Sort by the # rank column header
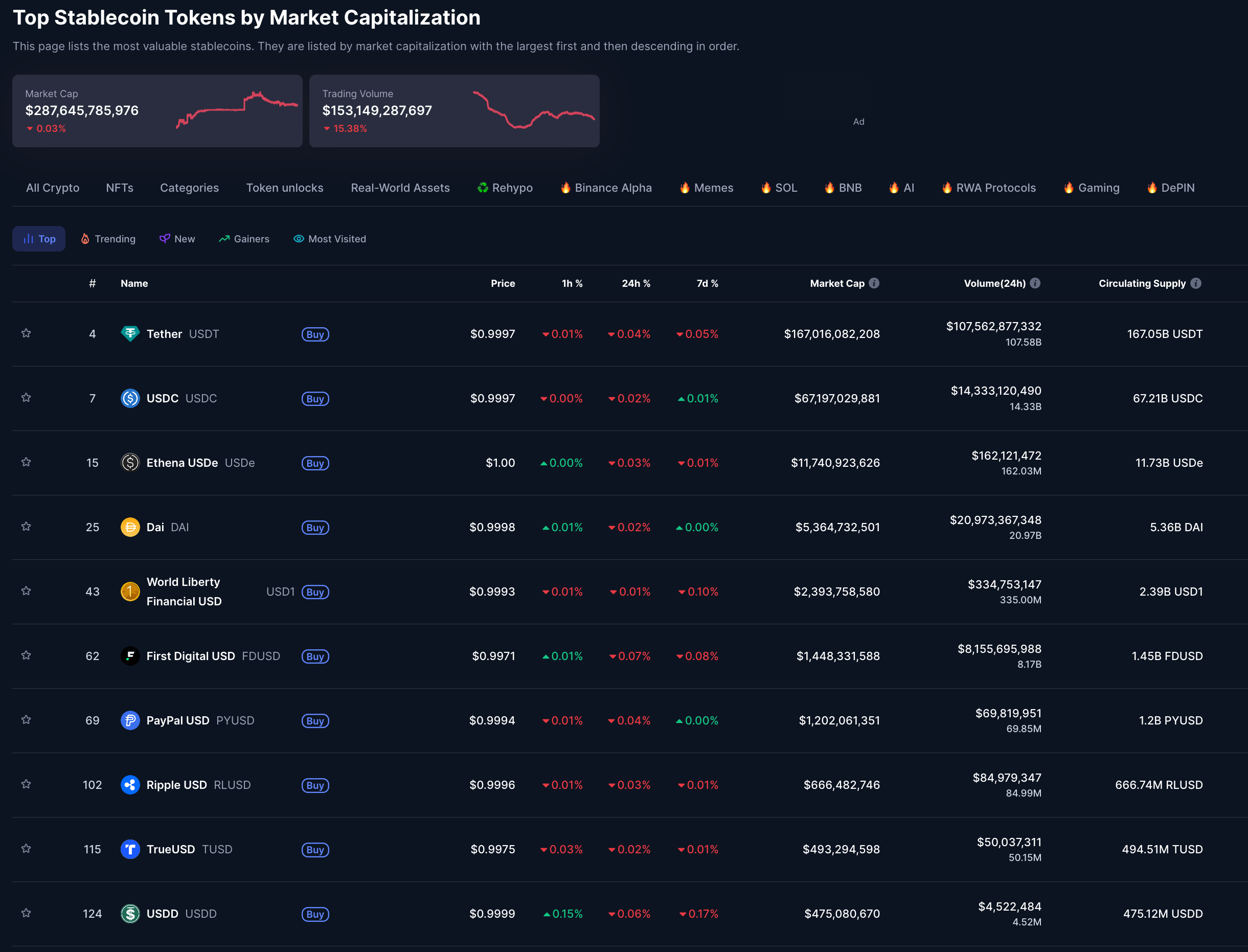This screenshot has width=1248, height=952. (x=93, y=283)
